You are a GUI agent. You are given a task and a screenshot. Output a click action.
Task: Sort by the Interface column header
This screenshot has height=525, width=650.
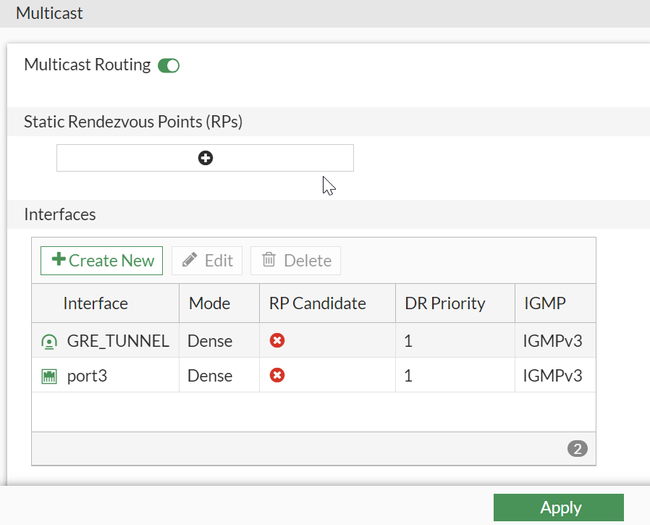pyautogui.click(x=96, y=304)
